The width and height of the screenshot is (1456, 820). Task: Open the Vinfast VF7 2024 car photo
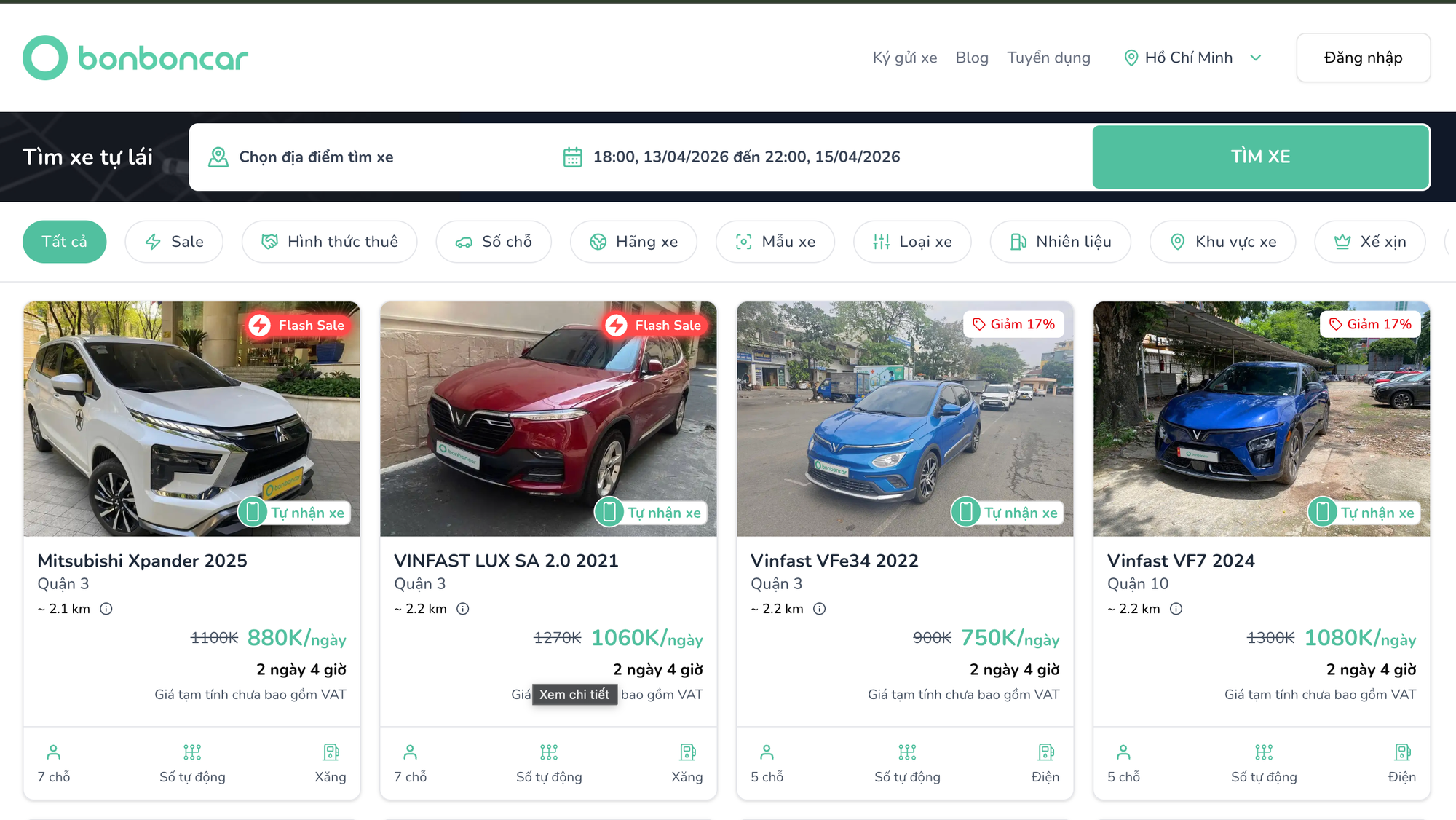(x=1261, y=419)
